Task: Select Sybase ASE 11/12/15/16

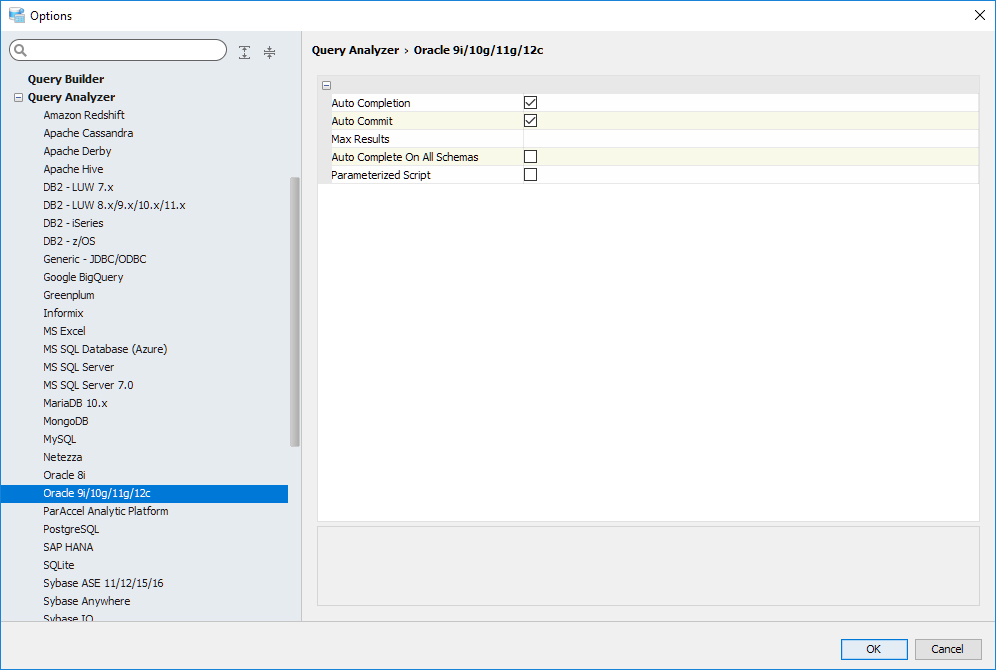Action: coord(103,583)
